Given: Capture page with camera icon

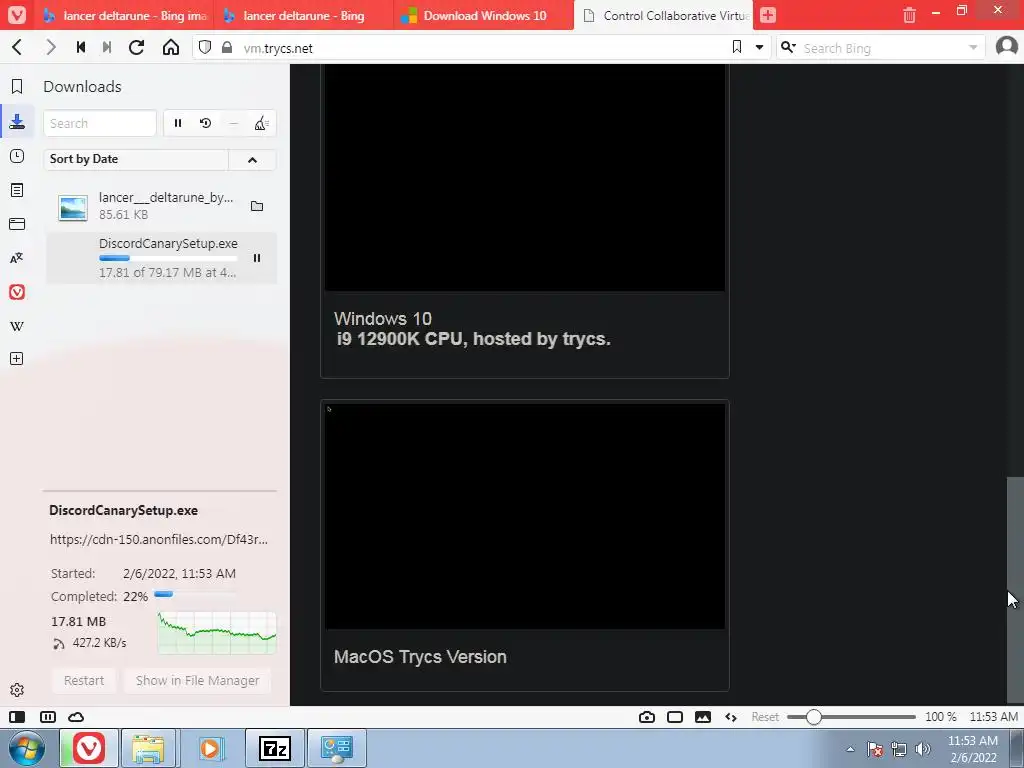Looking at the screenshot, I should (647, 716).
